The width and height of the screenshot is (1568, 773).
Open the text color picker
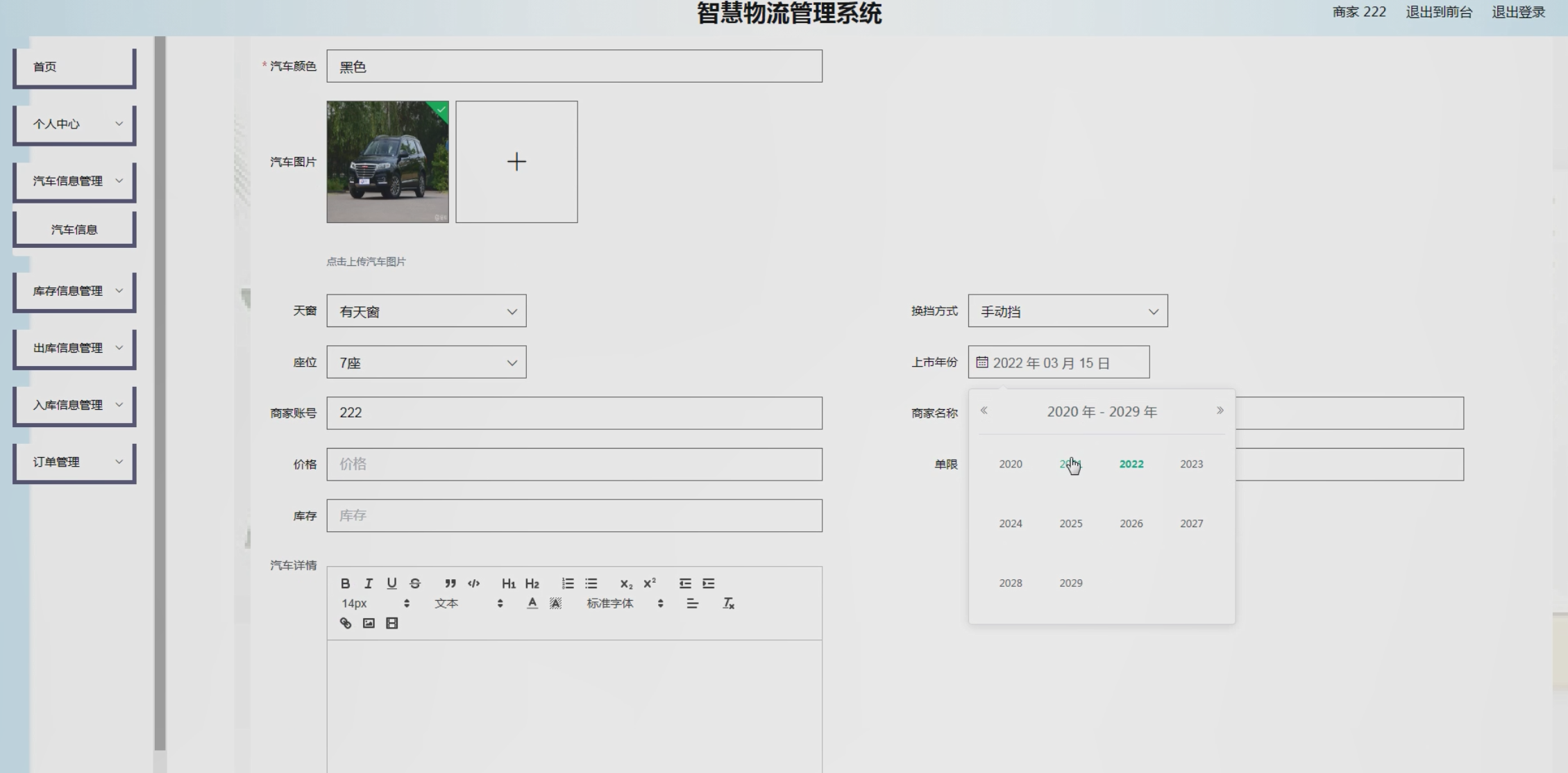tap(532, 604)
